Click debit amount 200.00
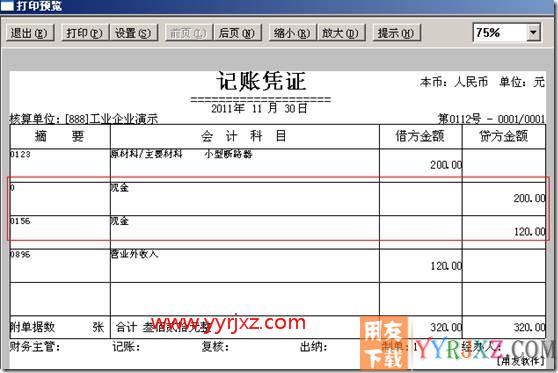This screenshot has width=558, height=373. pyautogui.click(x=446, y=165)
